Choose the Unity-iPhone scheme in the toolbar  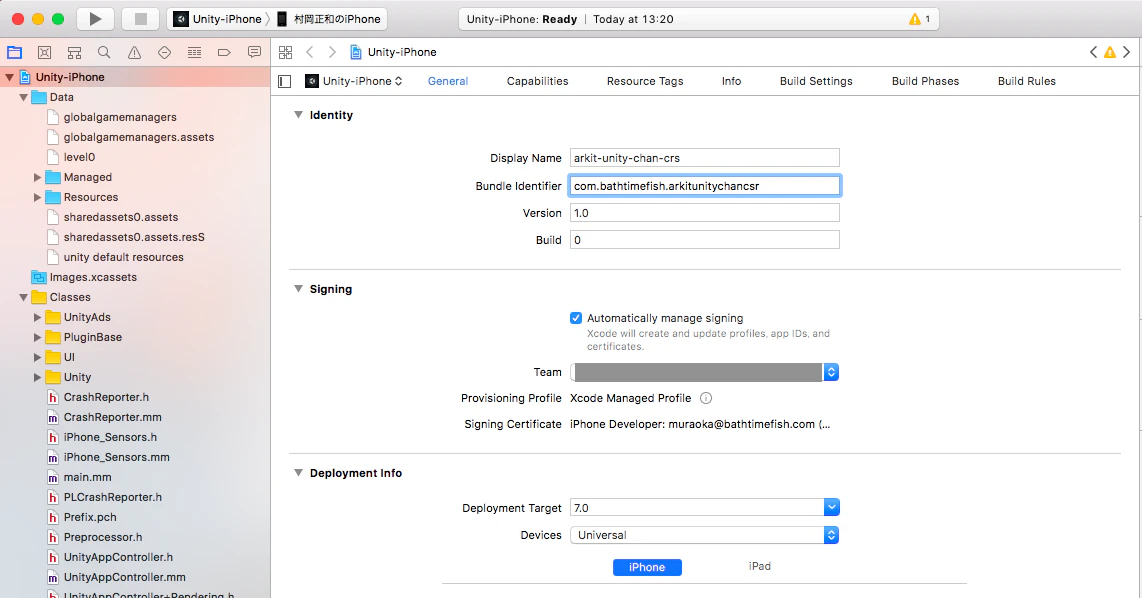tap(218, 19)
